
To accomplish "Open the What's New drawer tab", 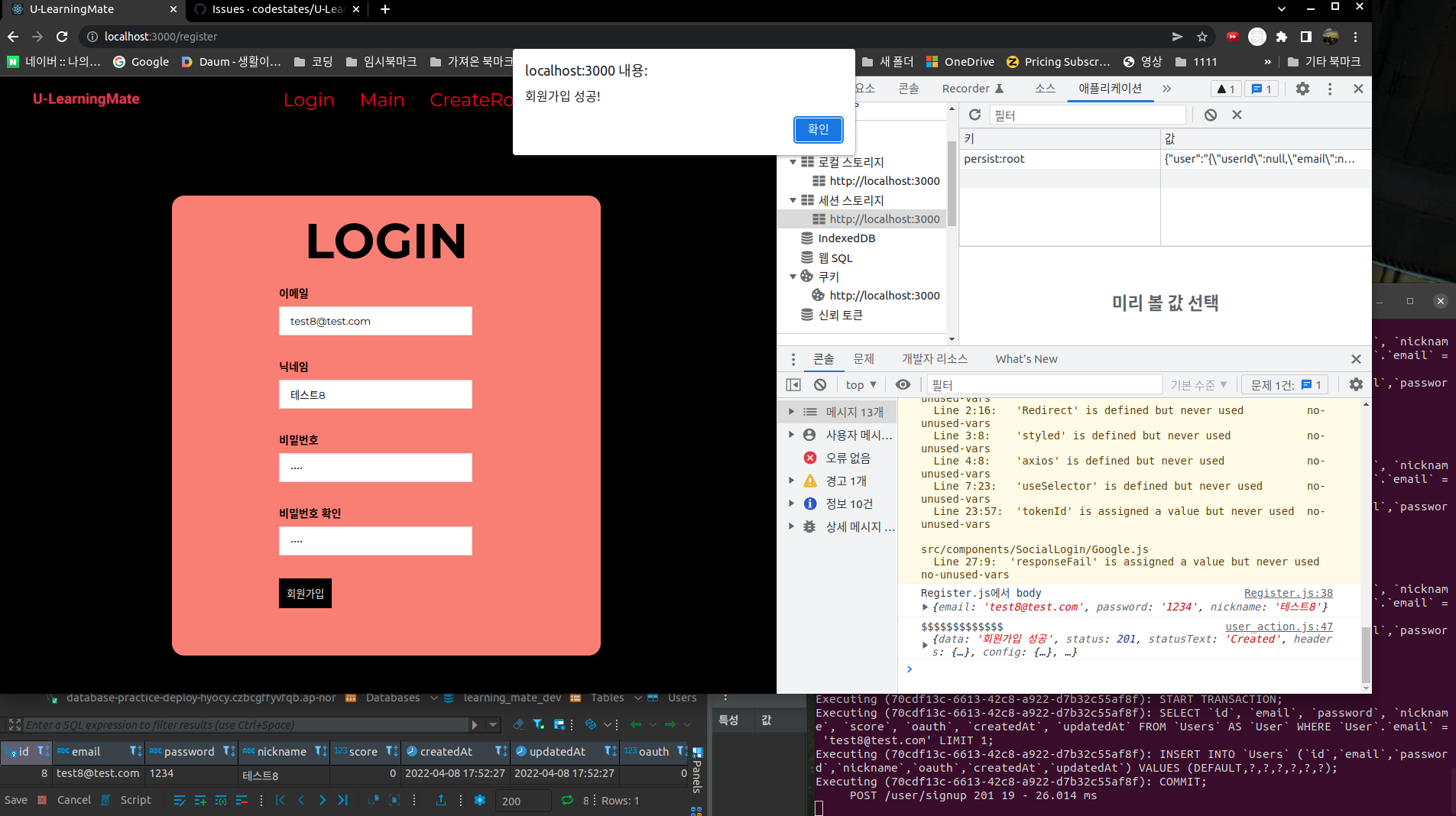I will click(x=1026, y=359).
